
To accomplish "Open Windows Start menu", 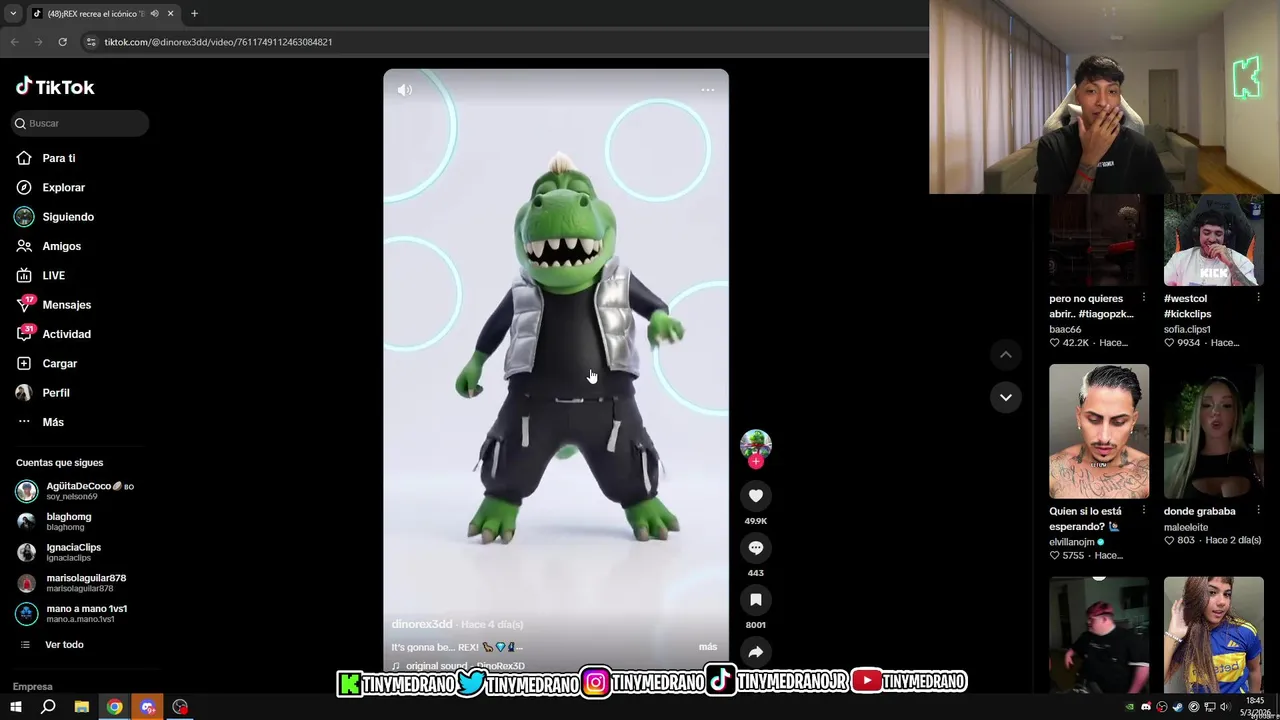I will [x=15, y=707].
